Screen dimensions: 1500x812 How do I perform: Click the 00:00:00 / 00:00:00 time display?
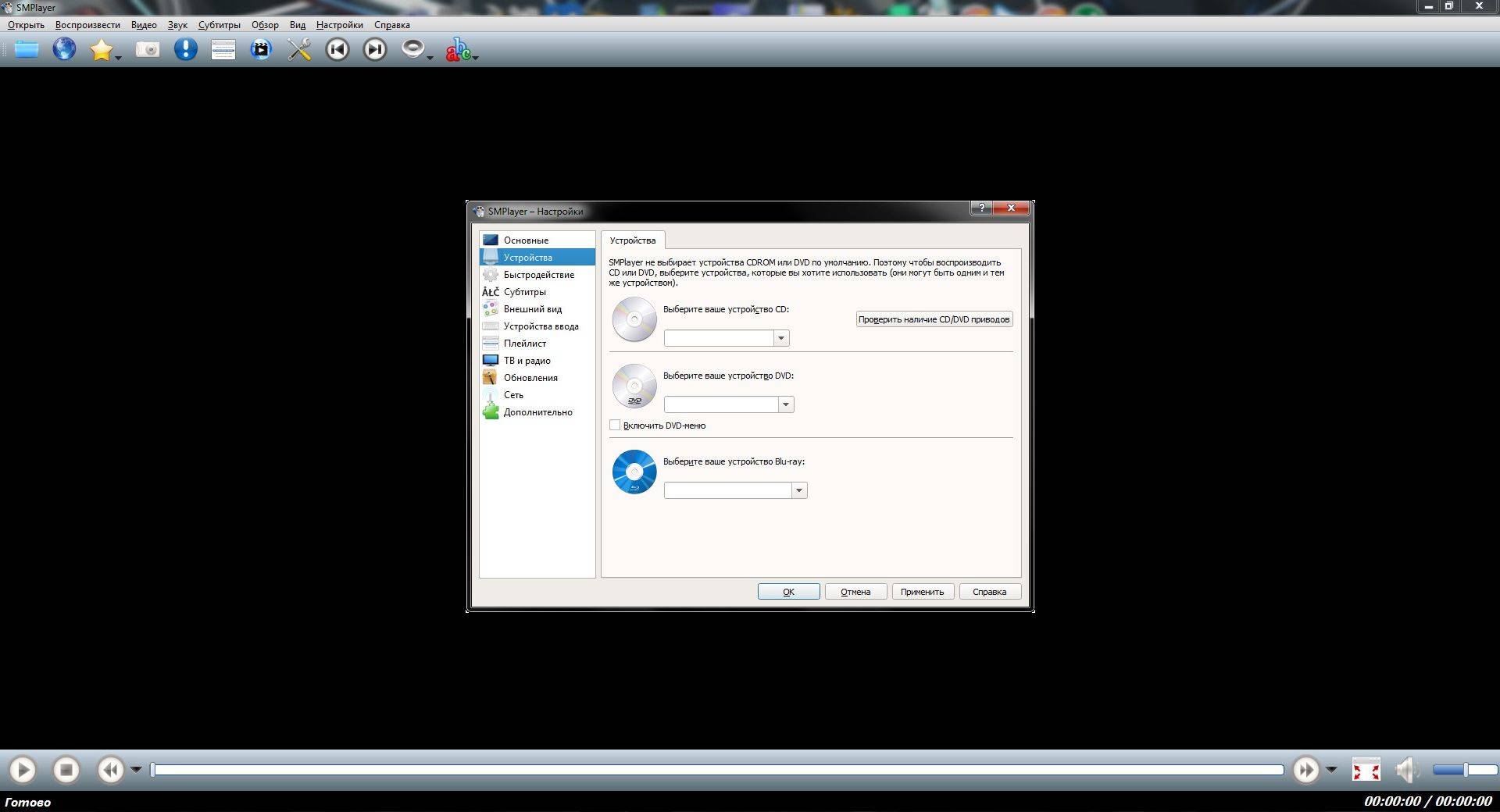[1428, 801]
